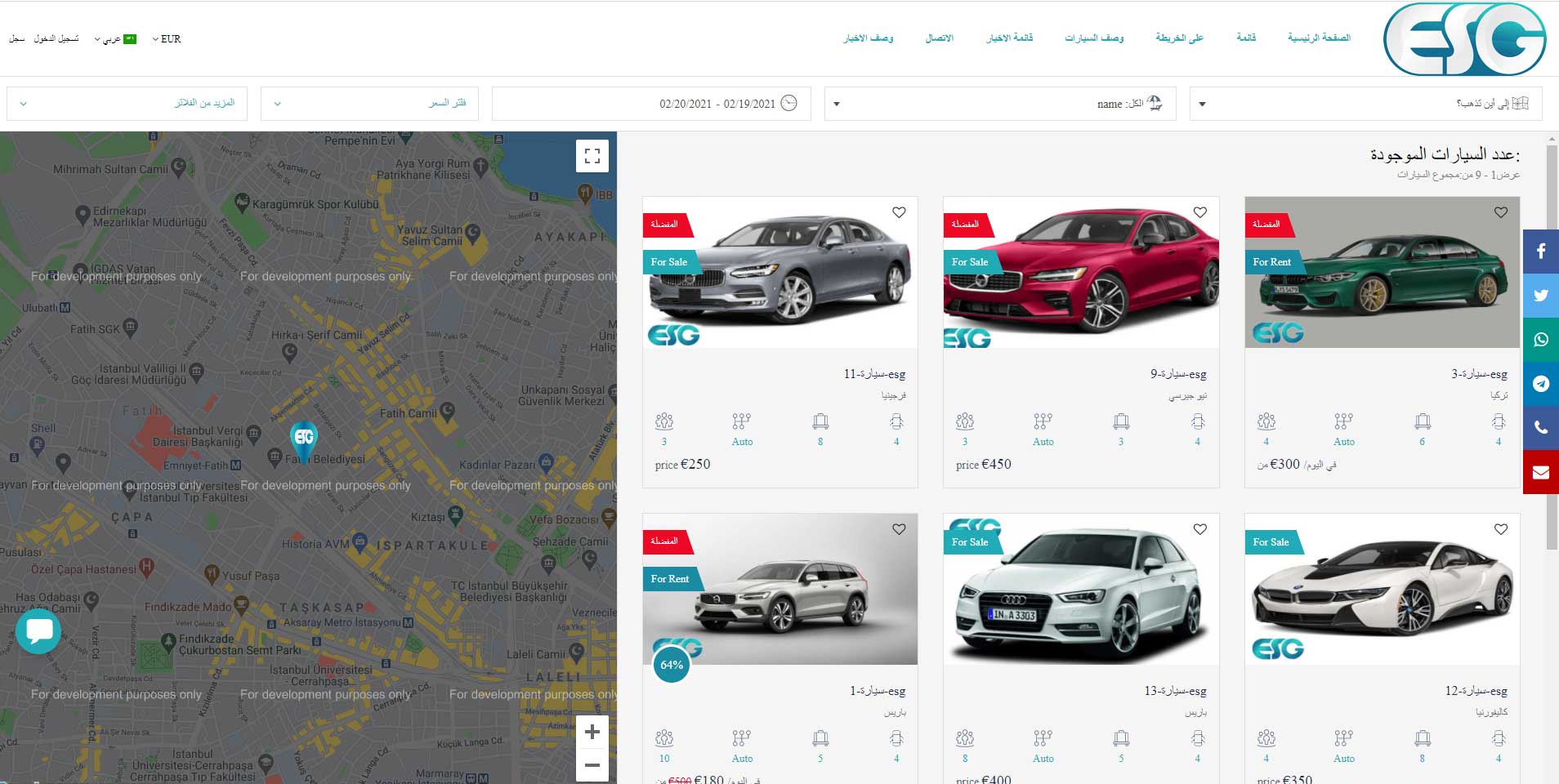Click the ESG map marker pin
1559x784 pixels.
pos(304,439)
